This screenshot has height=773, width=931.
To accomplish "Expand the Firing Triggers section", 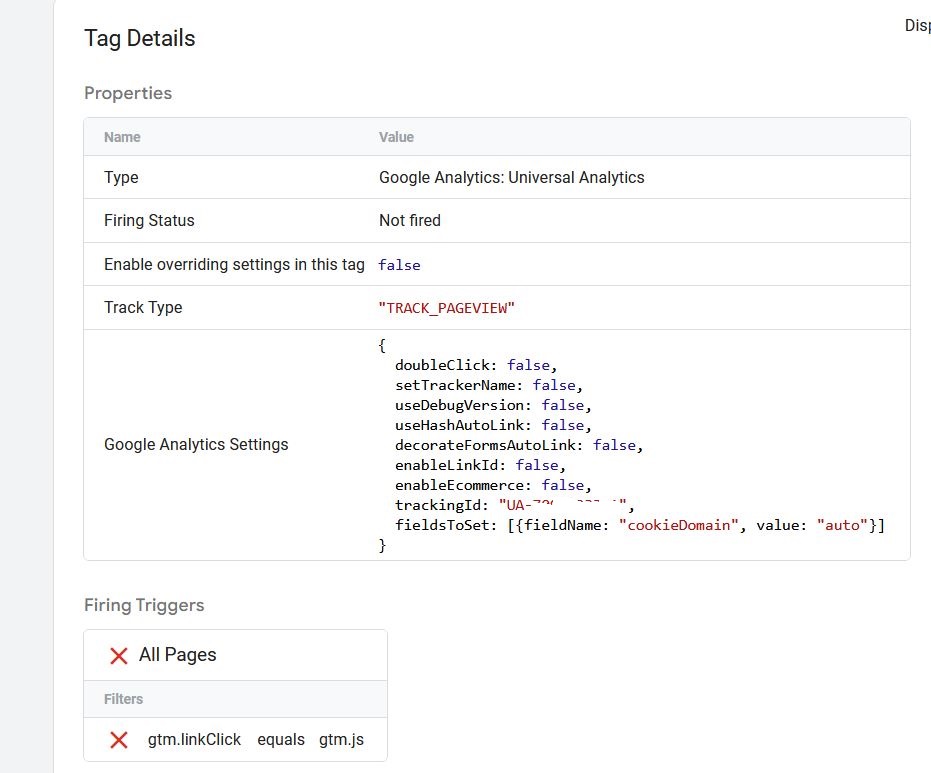I will pyautogui.click(x=143, y=605).
